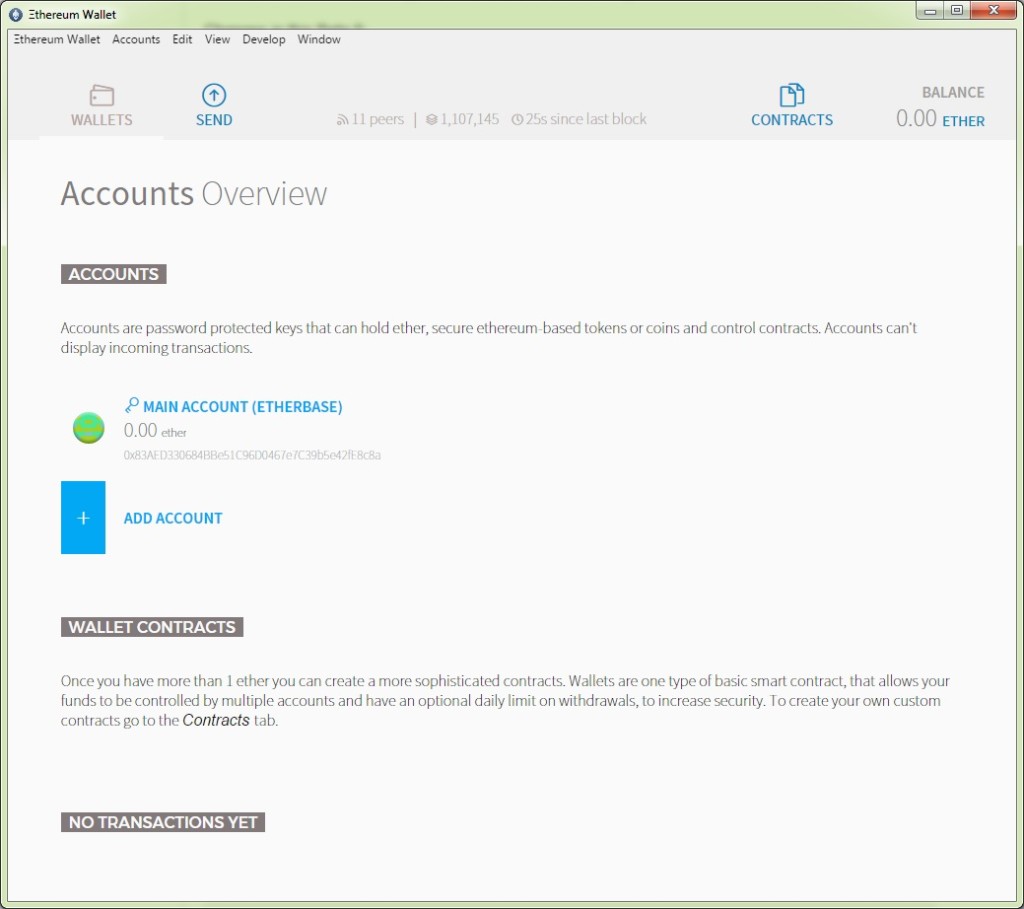Select the Main Account identicon
The image size is (1024, 909).
[86, 427]
